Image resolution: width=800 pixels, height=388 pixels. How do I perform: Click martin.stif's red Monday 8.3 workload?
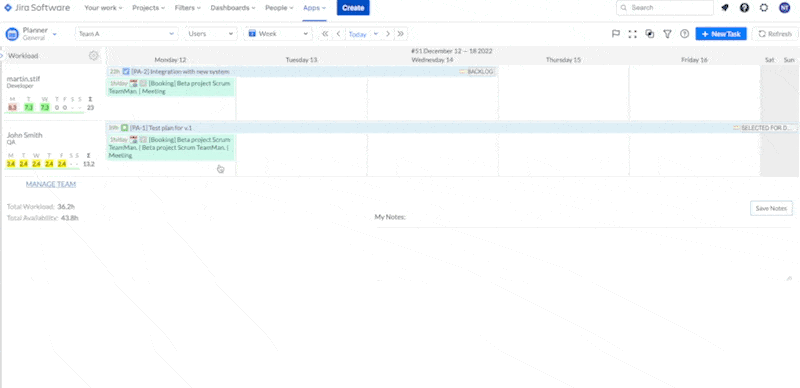[x=12, y=107]
